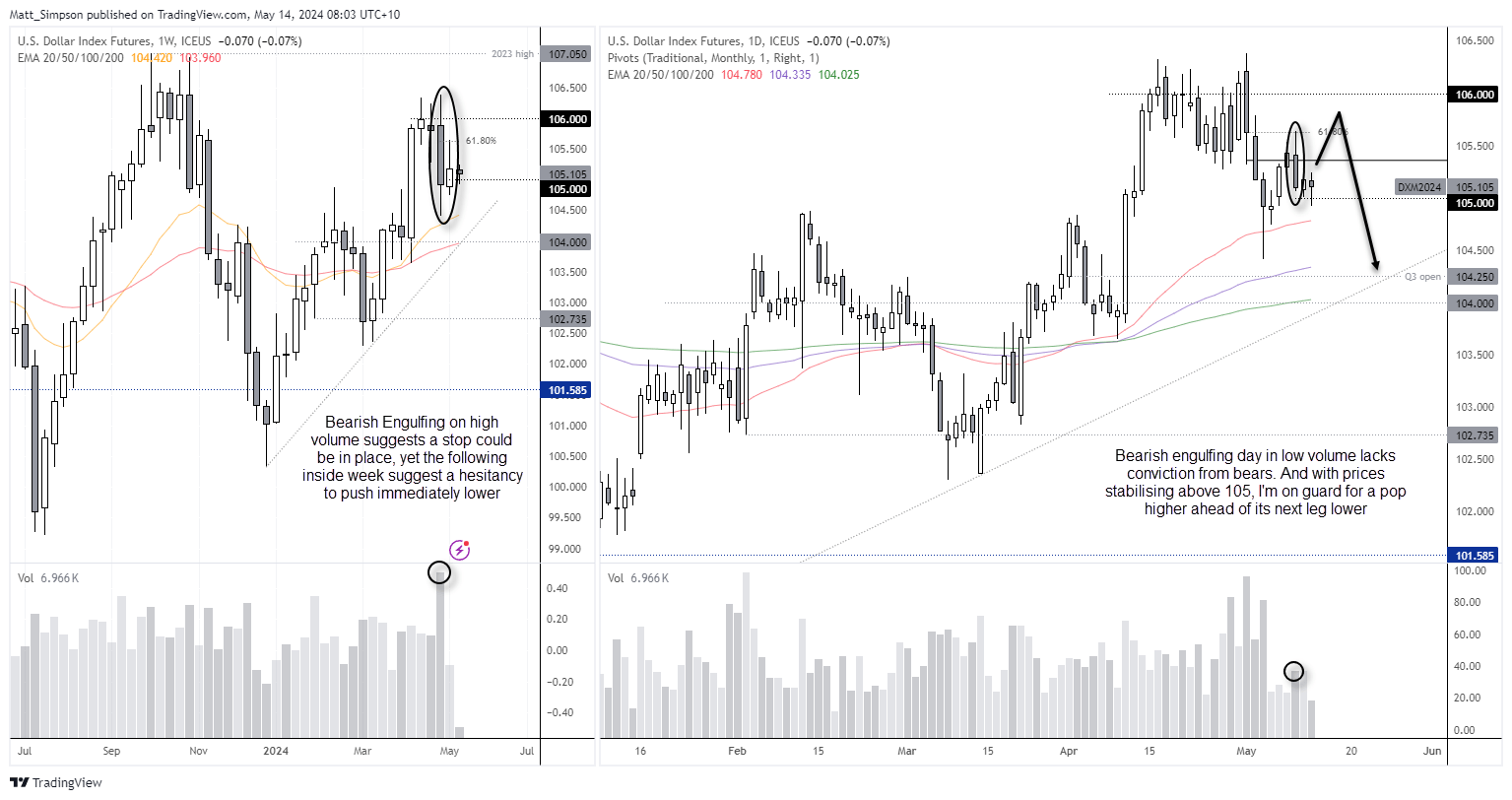Click the 100.00 value on daily volume axis
Viewport: 1512px width, 800px height.
pos(1472,571)
